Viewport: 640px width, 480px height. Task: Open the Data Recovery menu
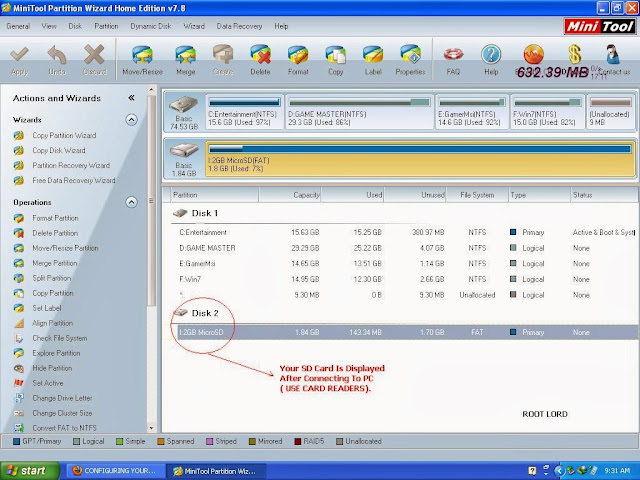[x=239, y=26]
